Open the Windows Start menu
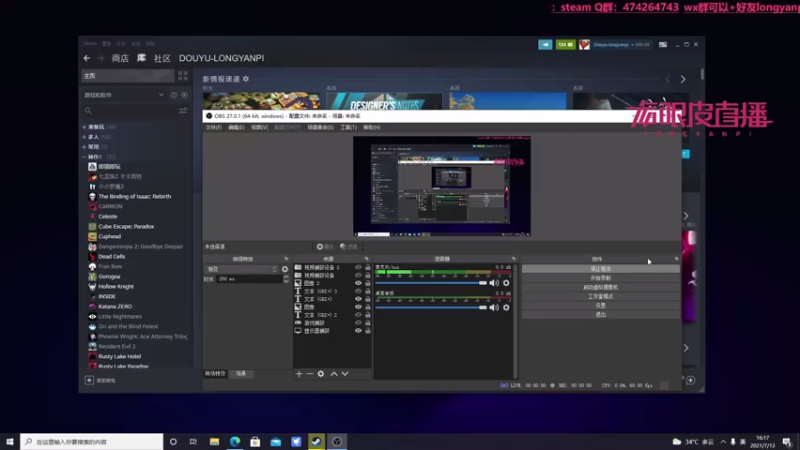Image resolution: width=800 pixels, height=450 pixels. 10,442
